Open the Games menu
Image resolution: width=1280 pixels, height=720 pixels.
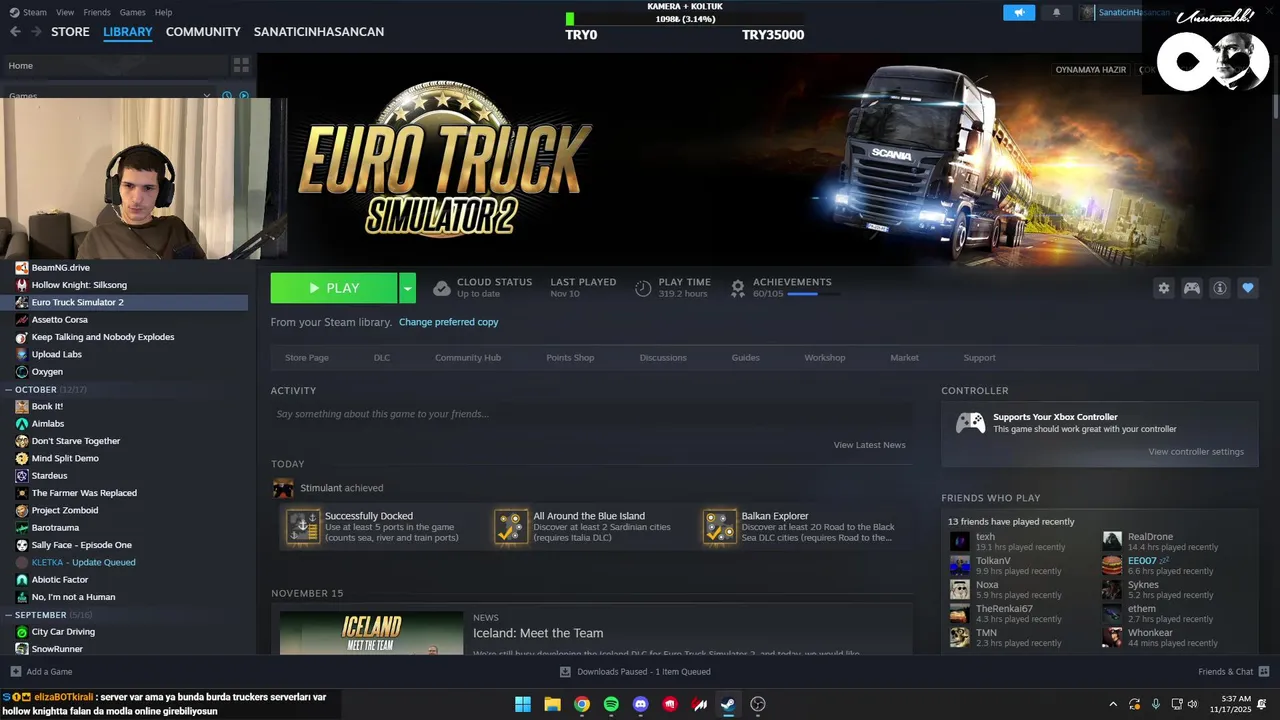click(132, 12)
